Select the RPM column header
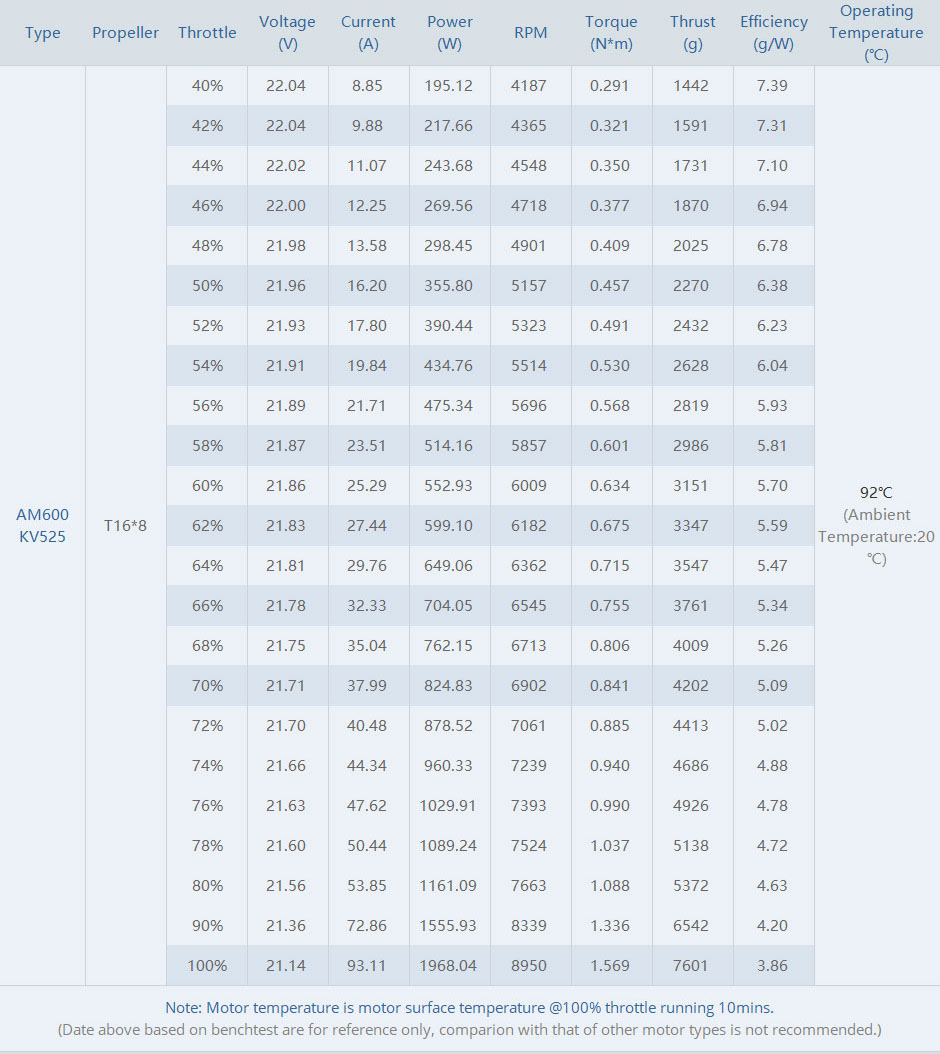 click(530, 33)
